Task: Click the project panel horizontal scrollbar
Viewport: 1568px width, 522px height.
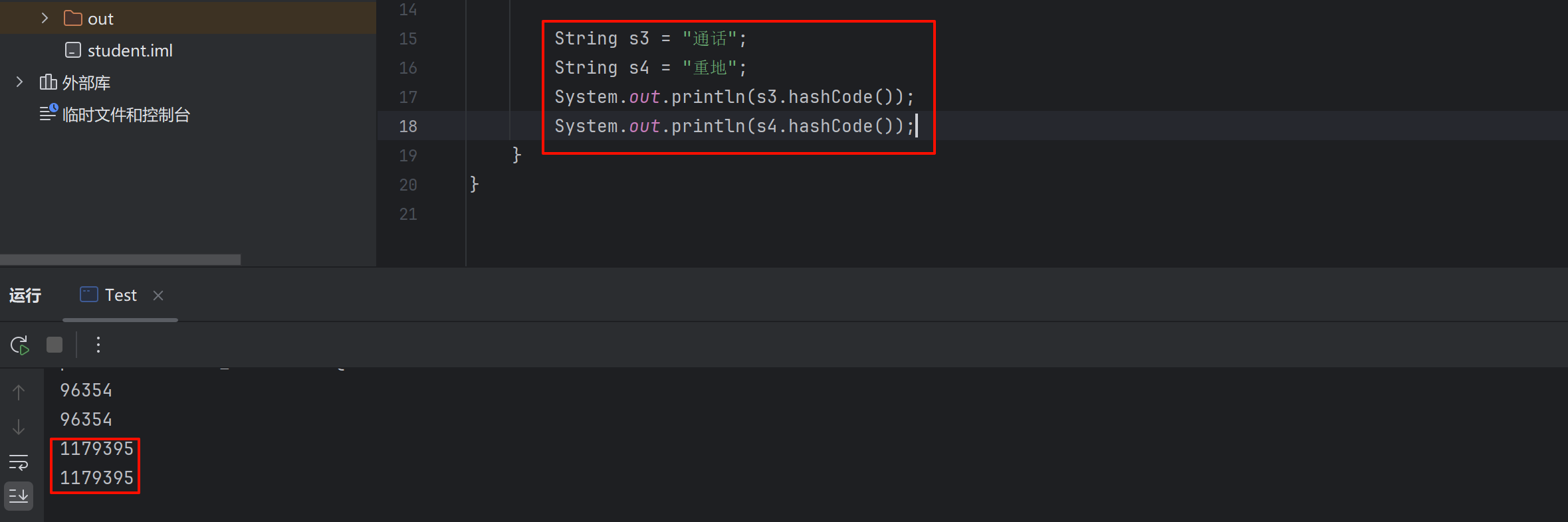Action: tap(120, 260)
